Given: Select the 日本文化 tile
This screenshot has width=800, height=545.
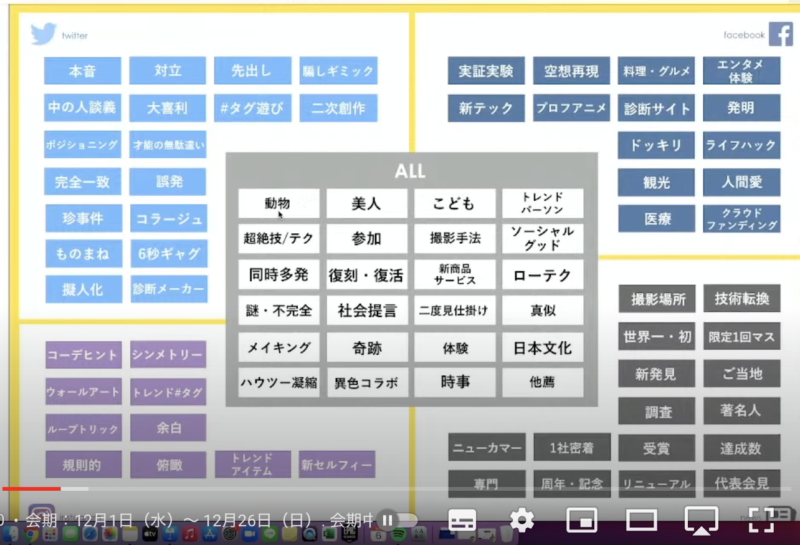Looking at the screenshot, I should click(x=541, y=348).
